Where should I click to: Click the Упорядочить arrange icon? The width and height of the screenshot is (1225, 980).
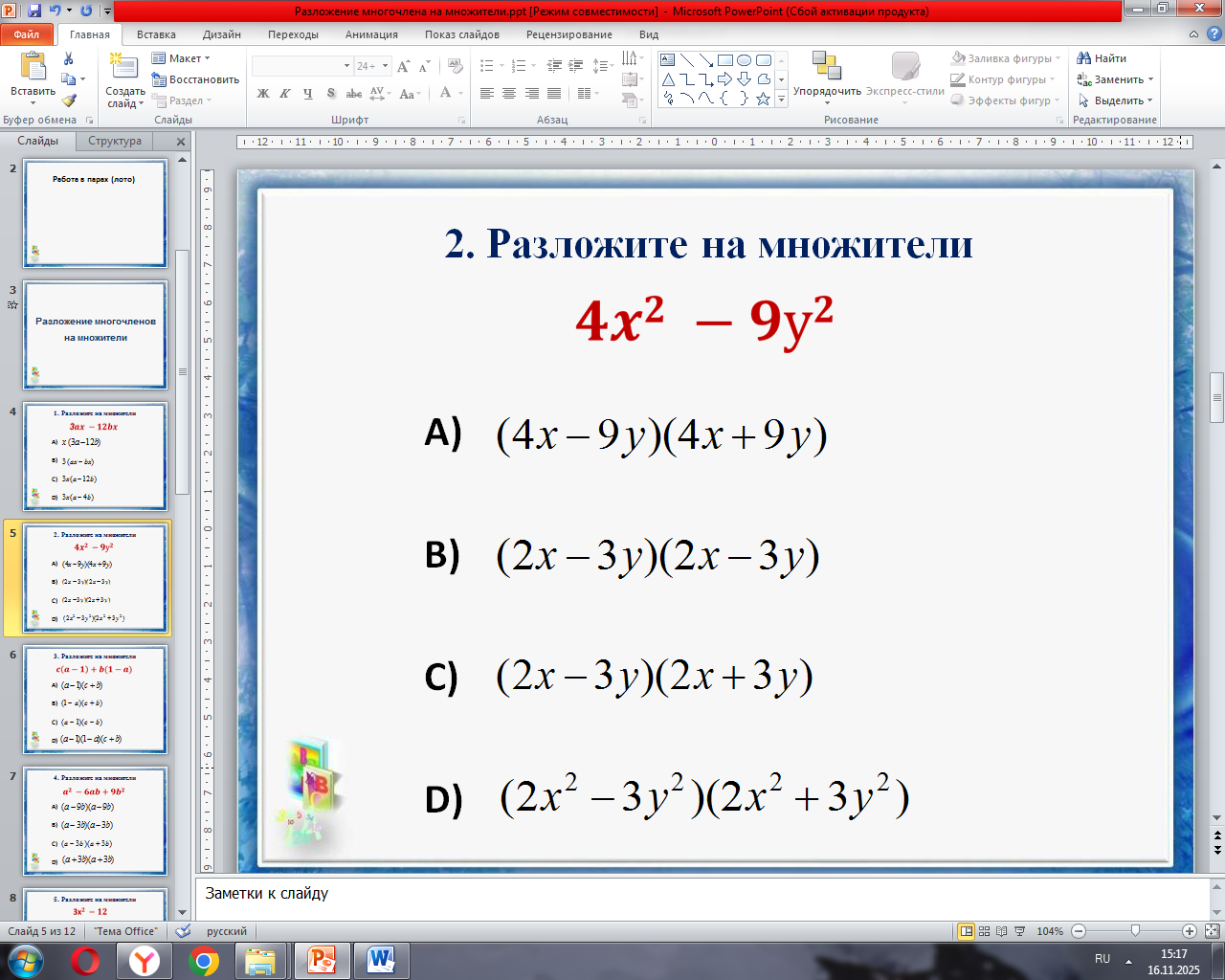[826, 67]
